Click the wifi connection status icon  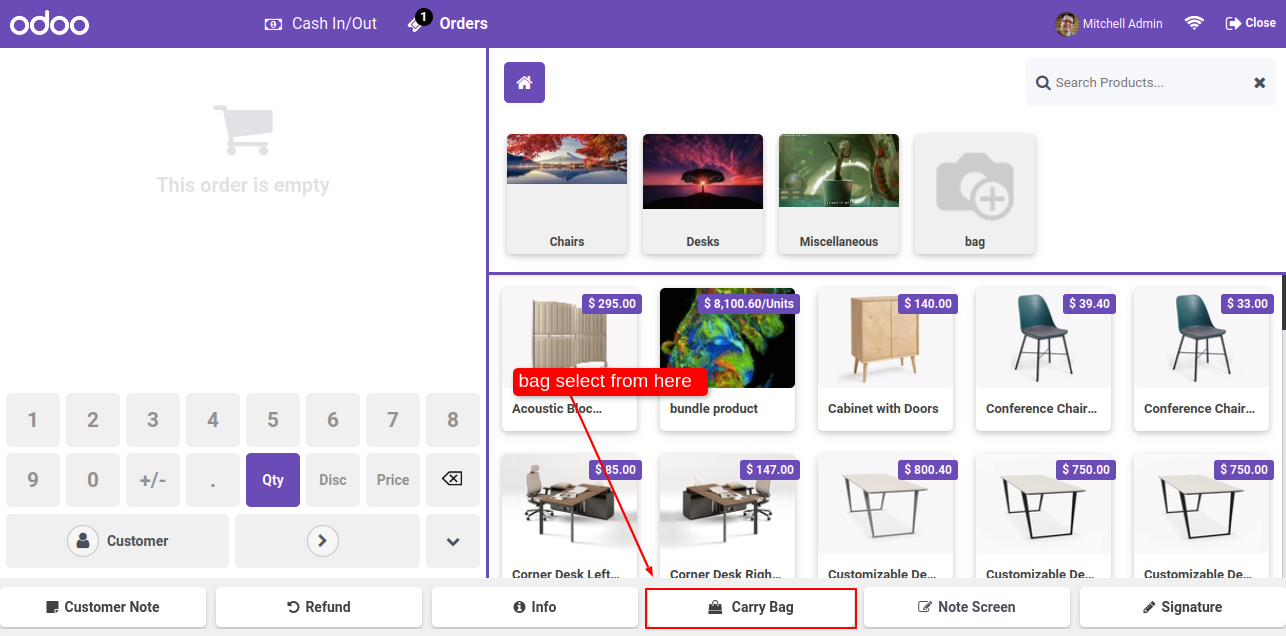[x=1194, y=23]
